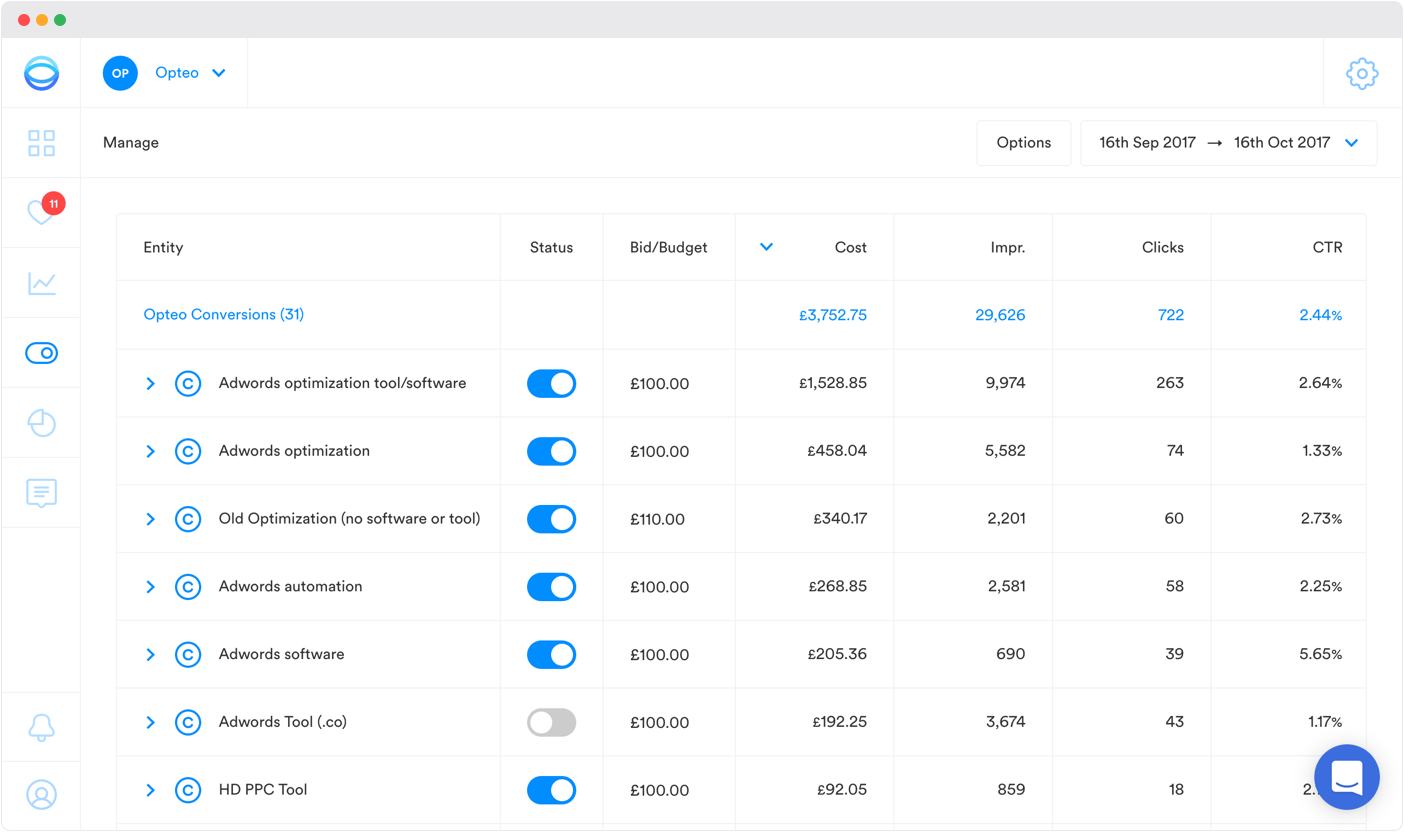Click Adwords software campaign name
Viewport: 1404px width, 832px height.
pyautogui.click(x=282, y=655)
